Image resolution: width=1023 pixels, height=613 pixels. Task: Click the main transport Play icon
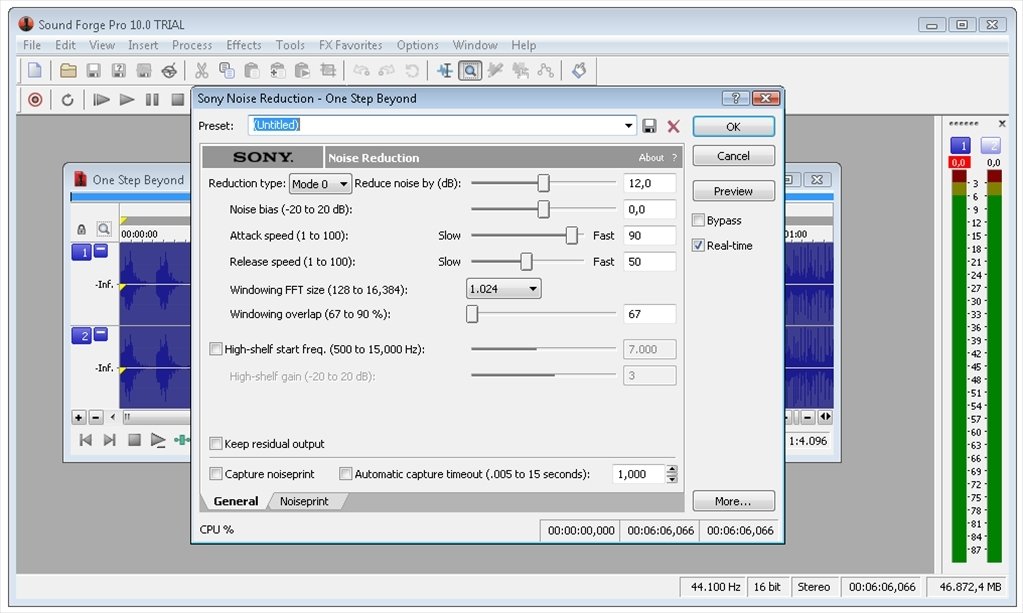(x=127, y=100)
